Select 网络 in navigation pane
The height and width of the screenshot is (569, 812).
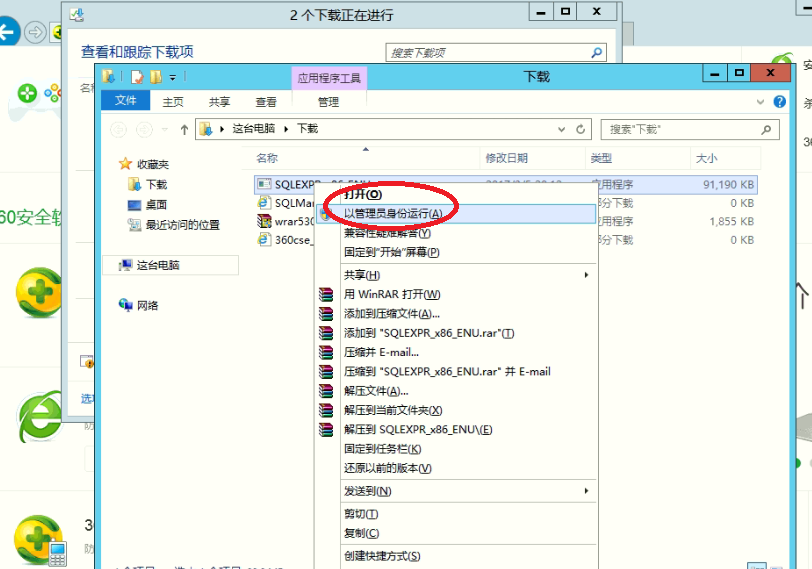pos(148,305)
